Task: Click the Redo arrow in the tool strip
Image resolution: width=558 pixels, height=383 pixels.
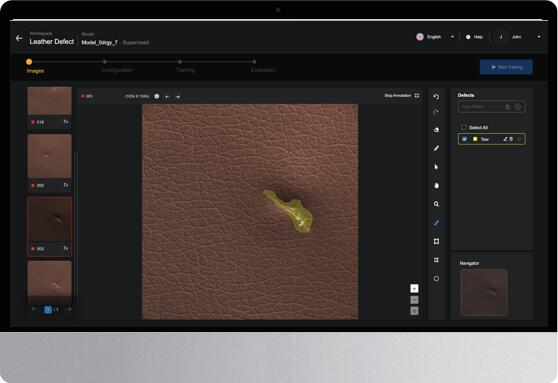Action: tap(436, 112)
